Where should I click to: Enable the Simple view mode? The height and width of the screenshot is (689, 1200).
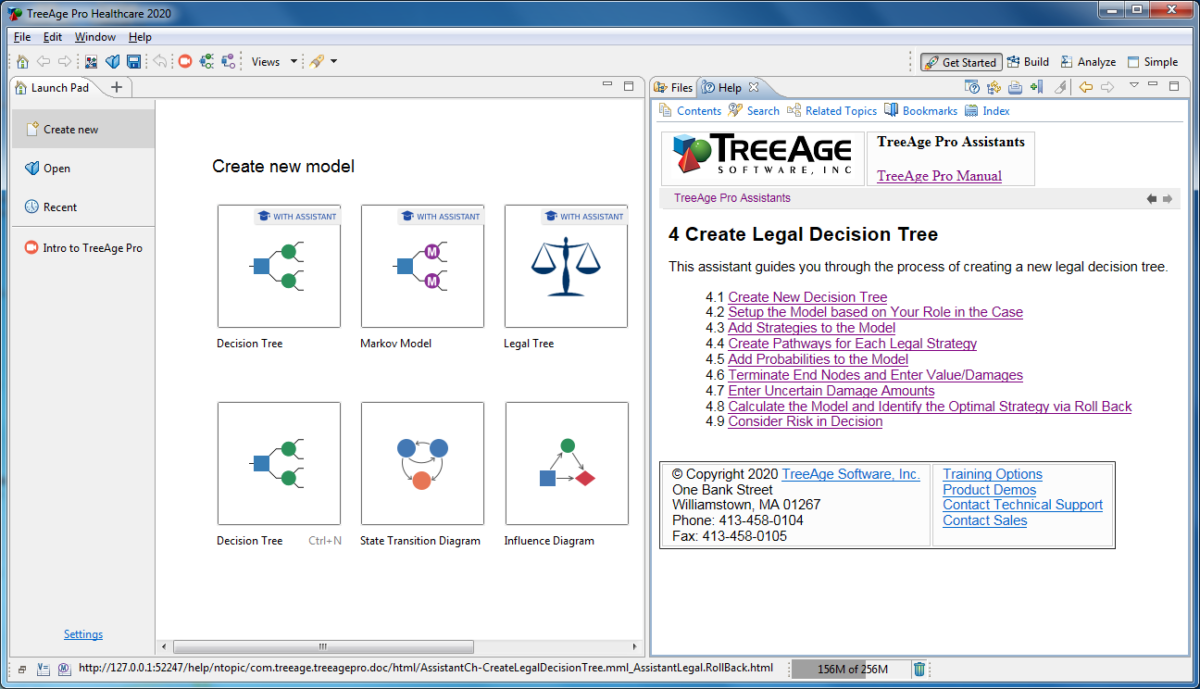tap(1152, 62)
